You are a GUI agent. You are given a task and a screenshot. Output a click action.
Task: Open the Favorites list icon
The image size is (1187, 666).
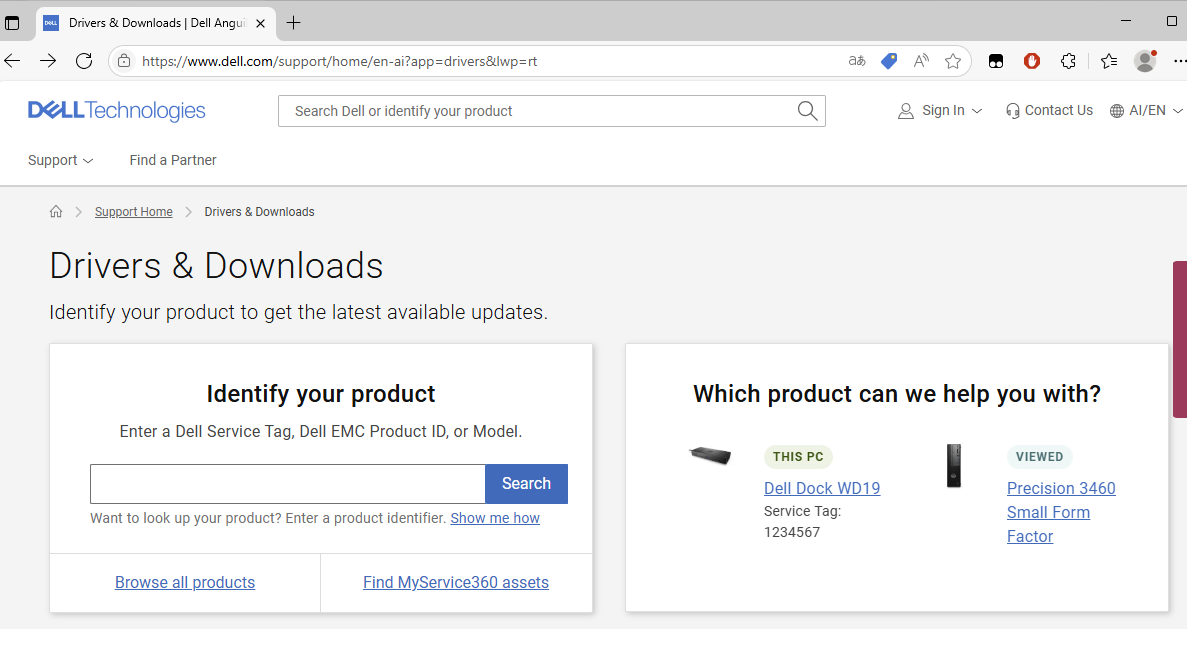(1109, 61)
